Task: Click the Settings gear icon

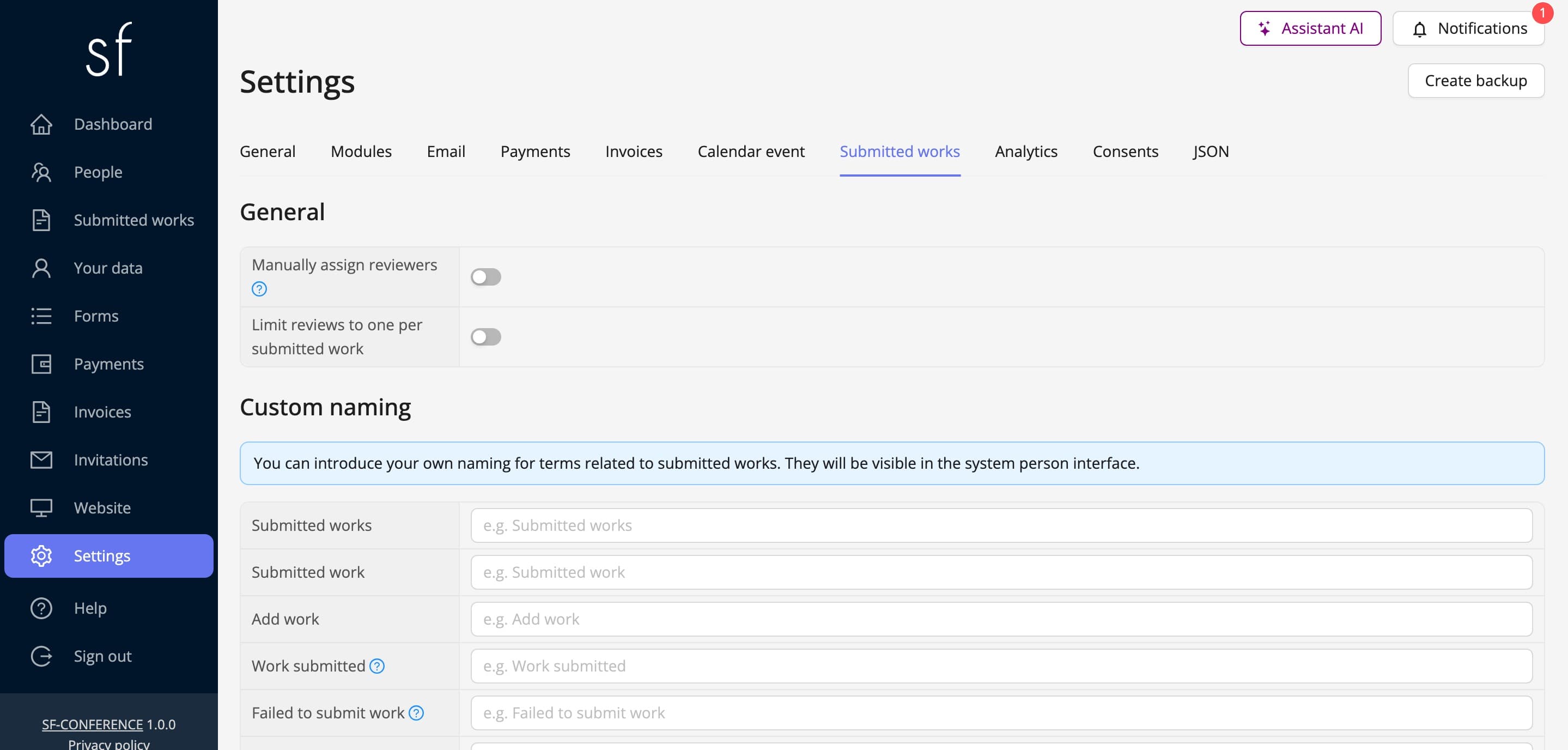Action: [x=41, y=556]
